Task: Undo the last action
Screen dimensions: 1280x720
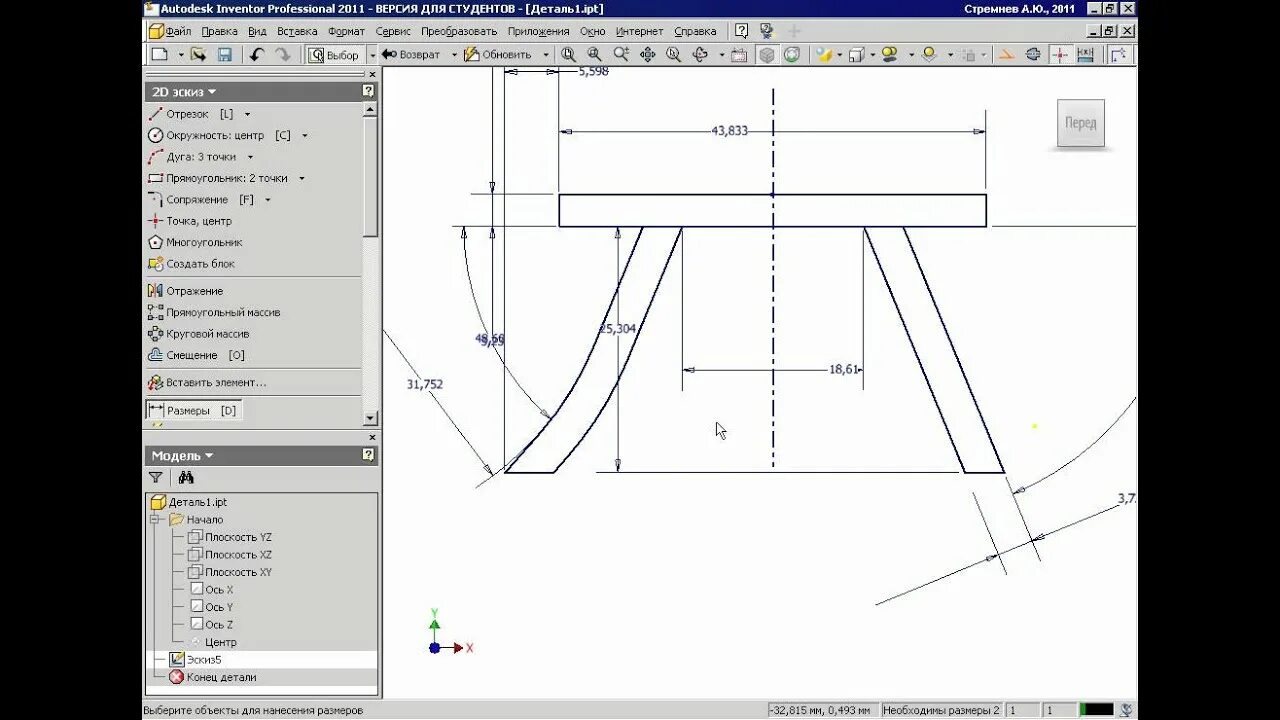Action: coord(257,54)
